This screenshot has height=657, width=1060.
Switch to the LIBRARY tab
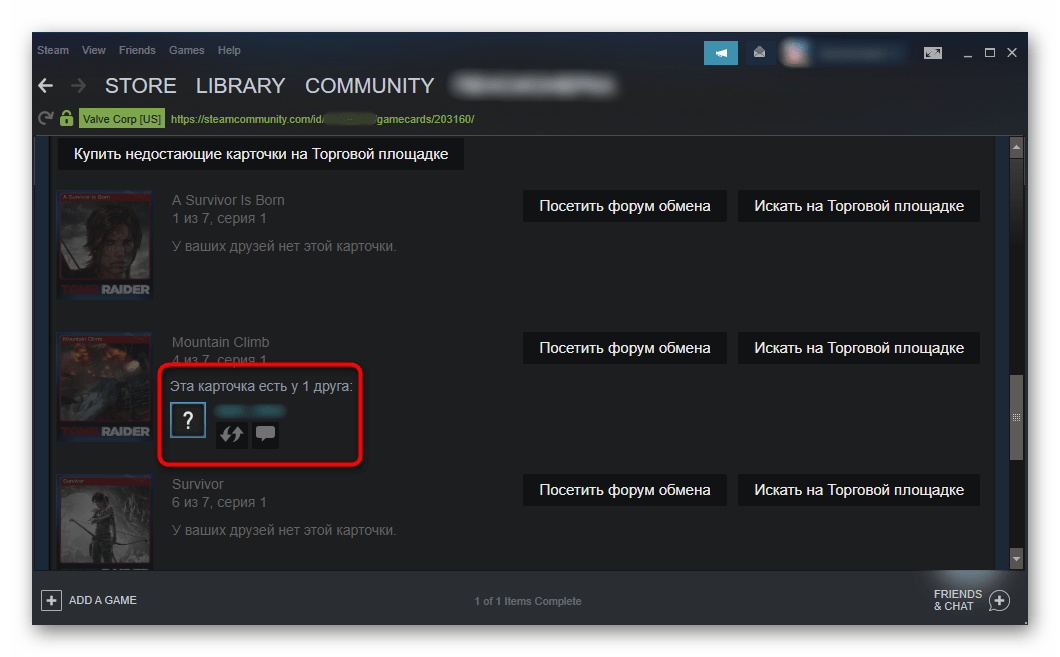[x=240, y=86]
